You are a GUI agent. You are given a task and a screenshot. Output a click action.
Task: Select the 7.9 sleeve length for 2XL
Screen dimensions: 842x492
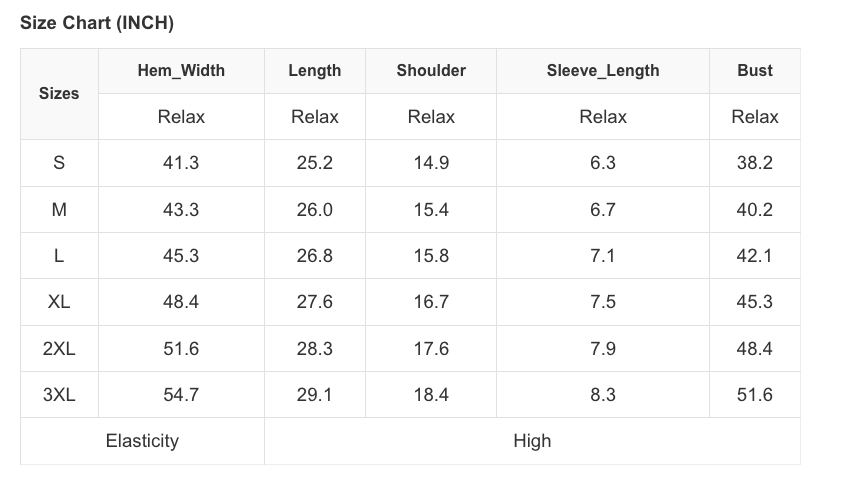point(603,349)
